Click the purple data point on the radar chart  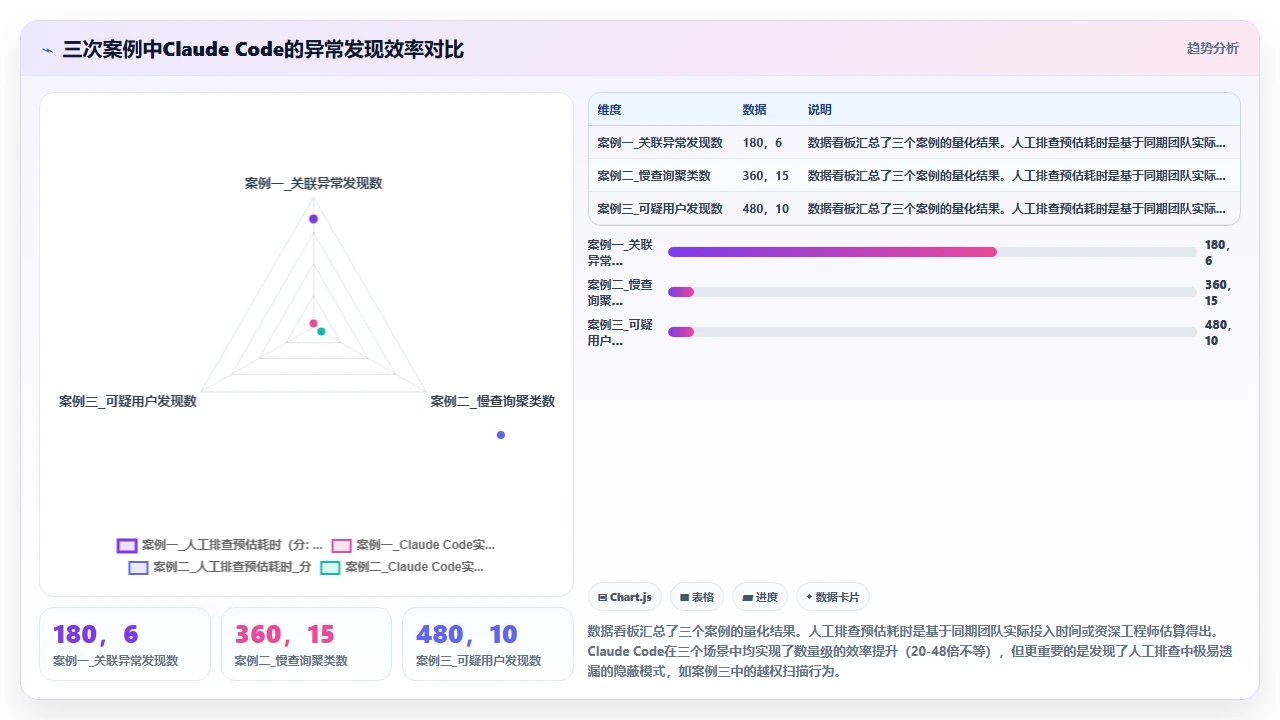pos(313,219)
